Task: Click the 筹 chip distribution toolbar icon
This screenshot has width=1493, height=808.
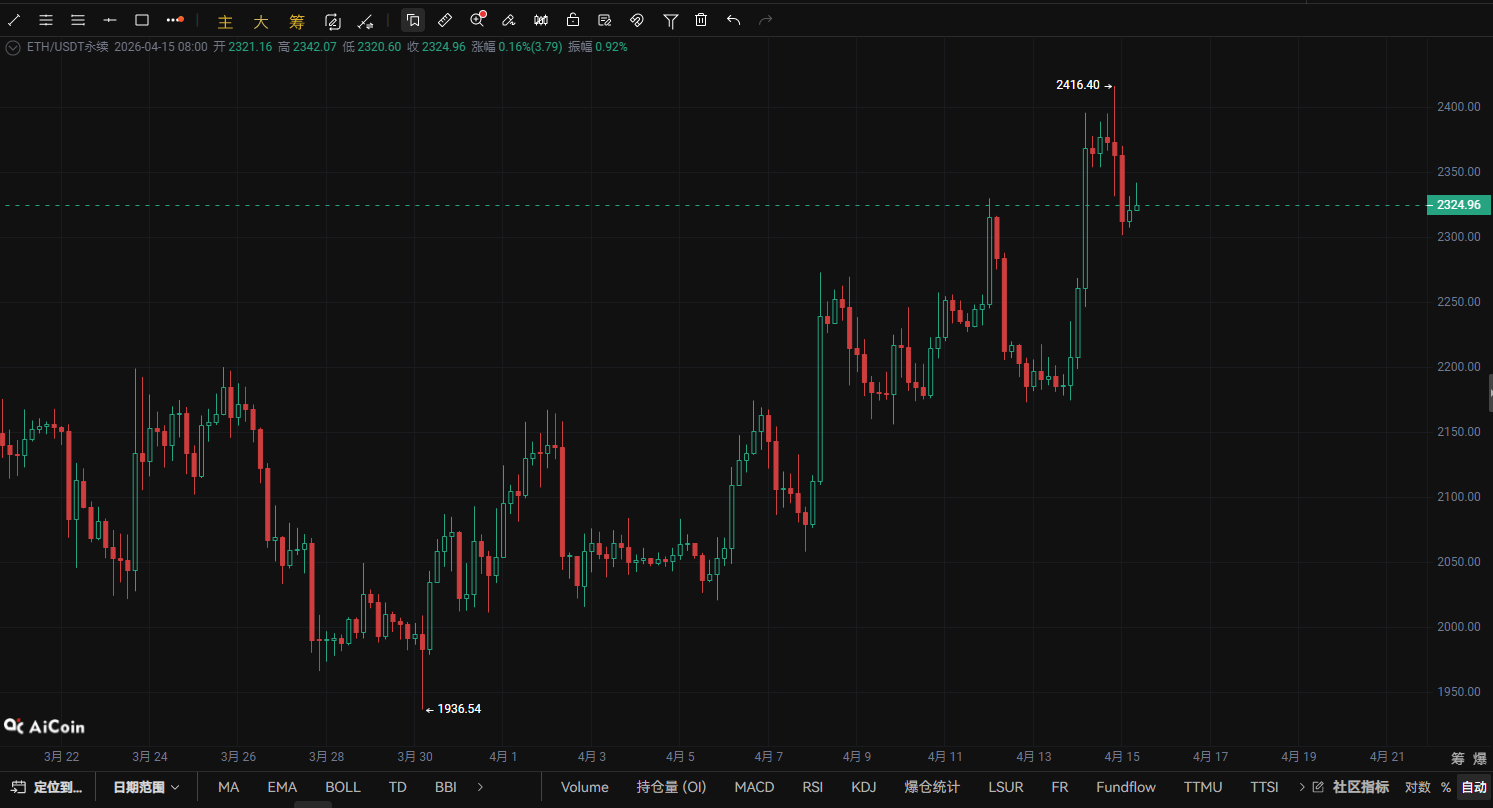Action: [297, 21]
